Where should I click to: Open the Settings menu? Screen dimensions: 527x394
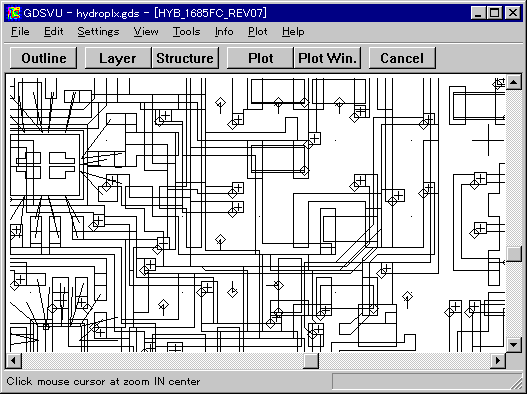pyautogui.click(x=98, y=32)
